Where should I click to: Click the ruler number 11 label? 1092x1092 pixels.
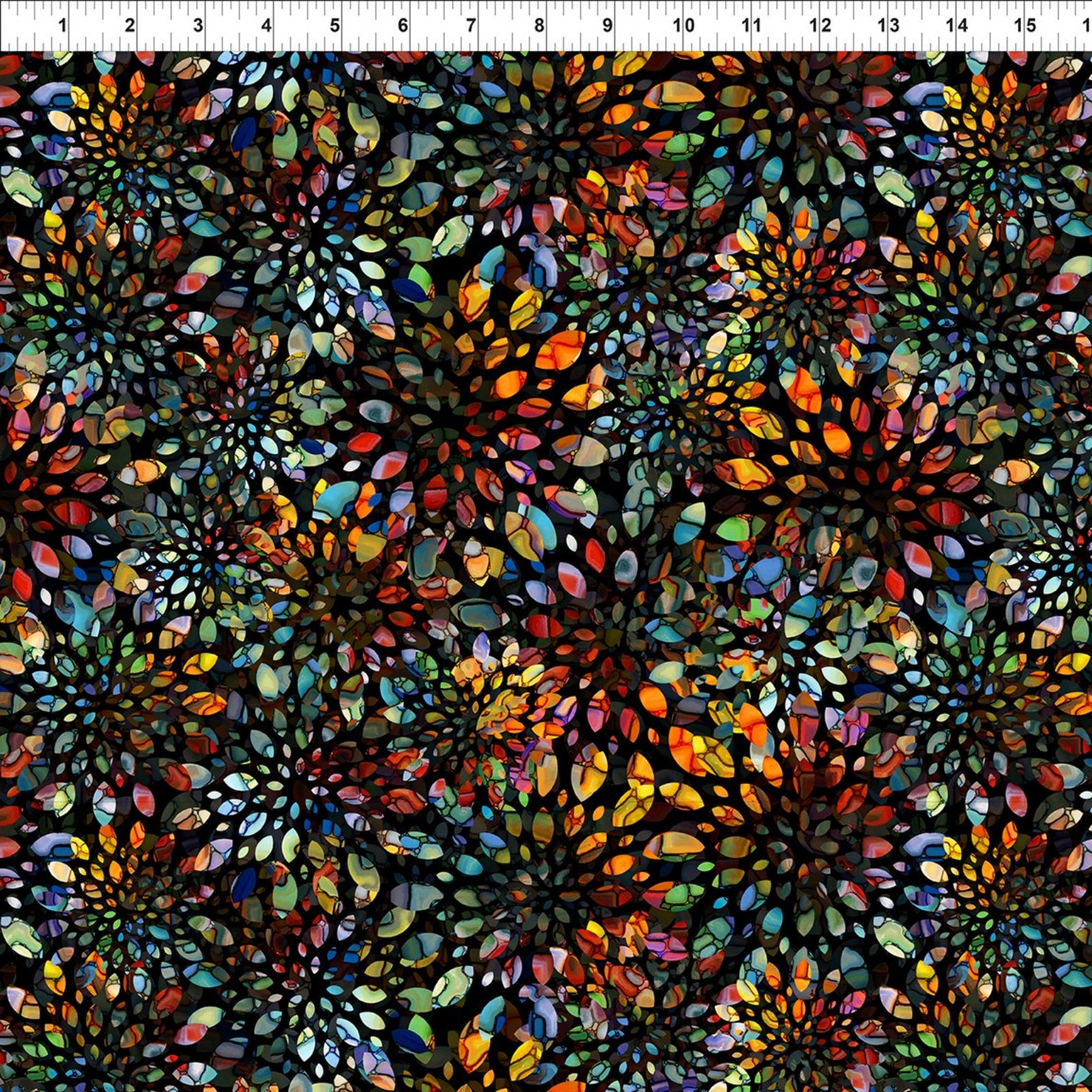click(751, 26)
